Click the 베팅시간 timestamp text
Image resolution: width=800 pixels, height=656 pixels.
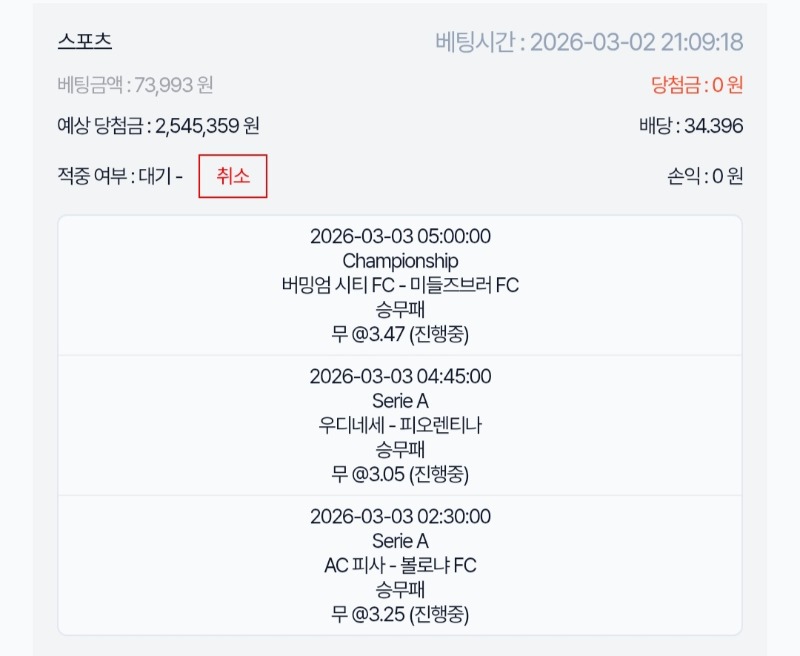pyautogui.click(x=589, y=43)
